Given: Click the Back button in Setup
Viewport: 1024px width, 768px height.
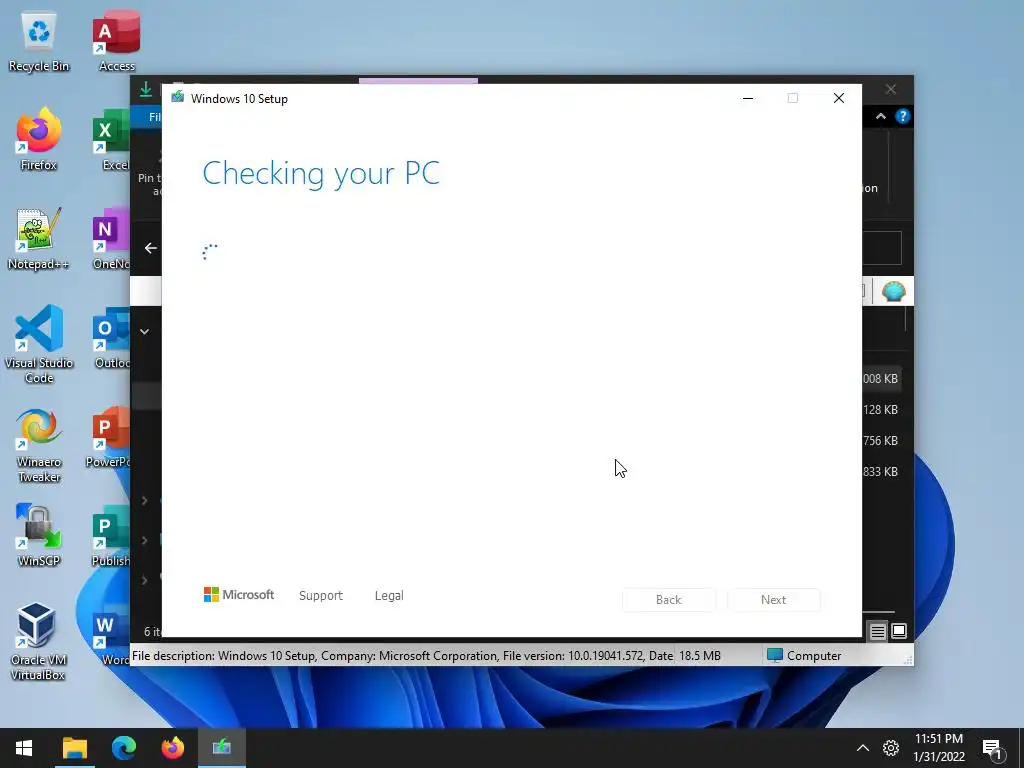Looking at the screenshot, I should tap(669, 600).
